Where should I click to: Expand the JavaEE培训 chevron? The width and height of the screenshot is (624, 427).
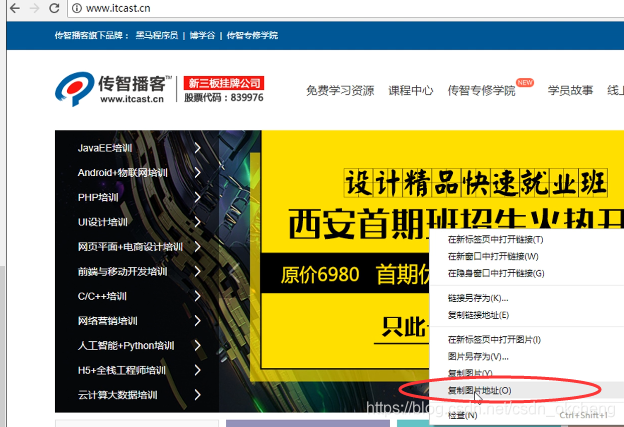tap(197, 148)
